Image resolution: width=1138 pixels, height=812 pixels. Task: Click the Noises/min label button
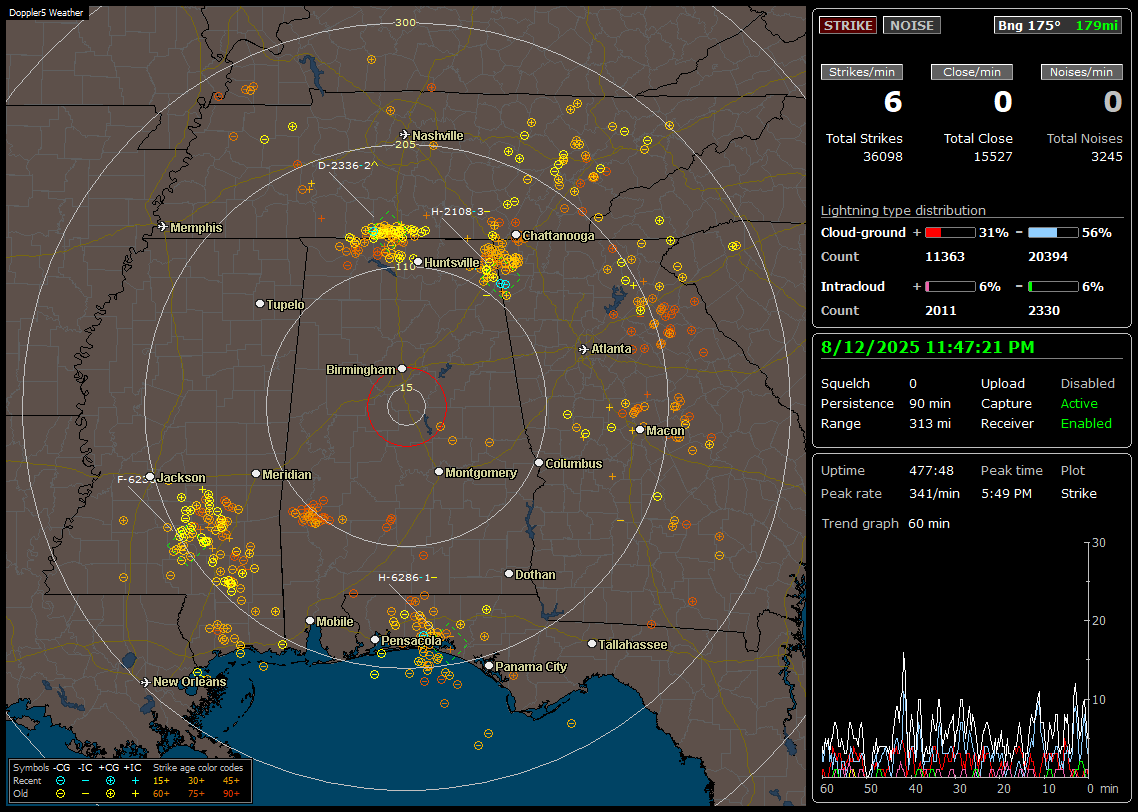1081,72
